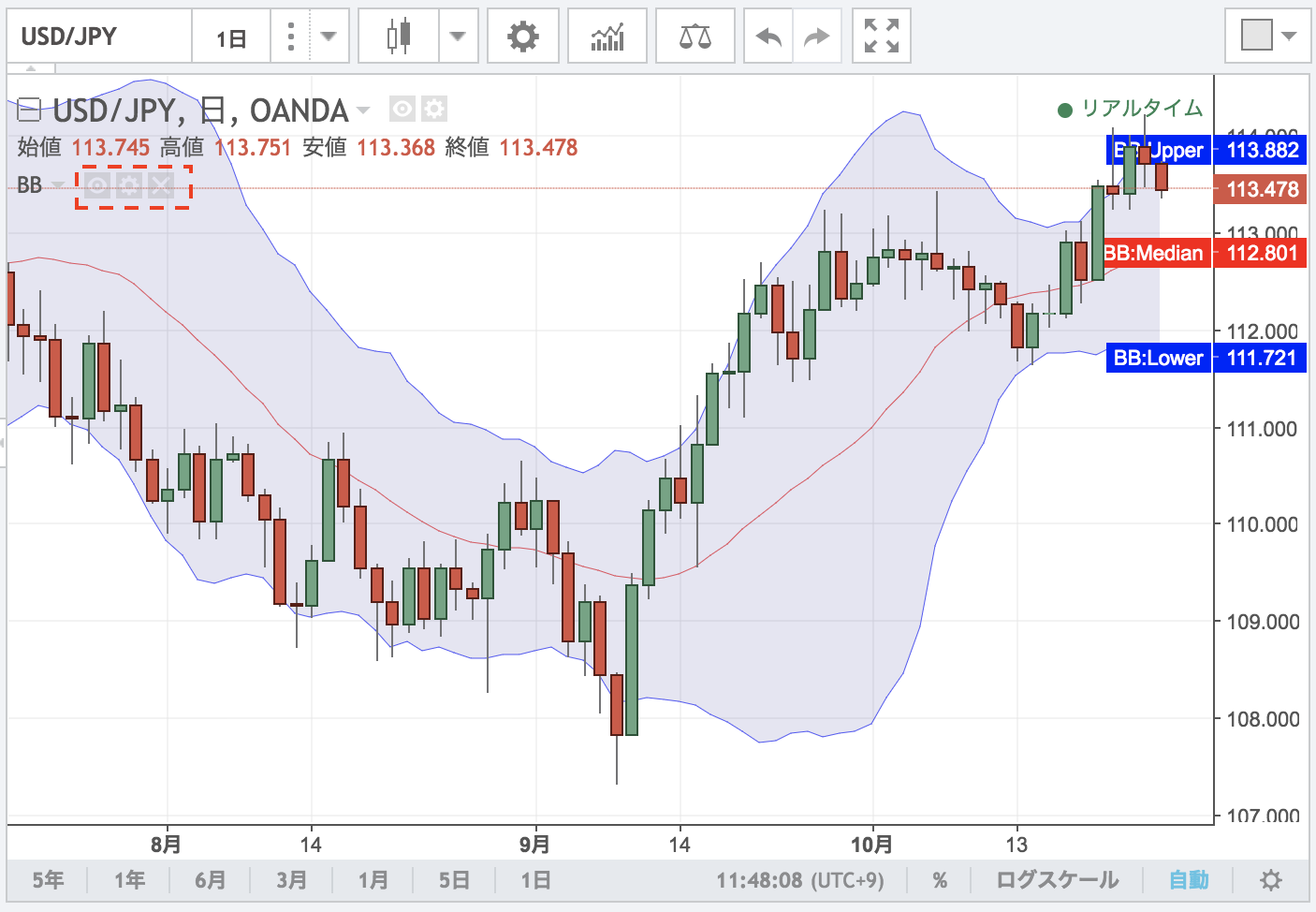The width and height of the screenshot is (1316, 912).
Task: Toggle percentage scale with % button
Action: (x=940, y=880)
